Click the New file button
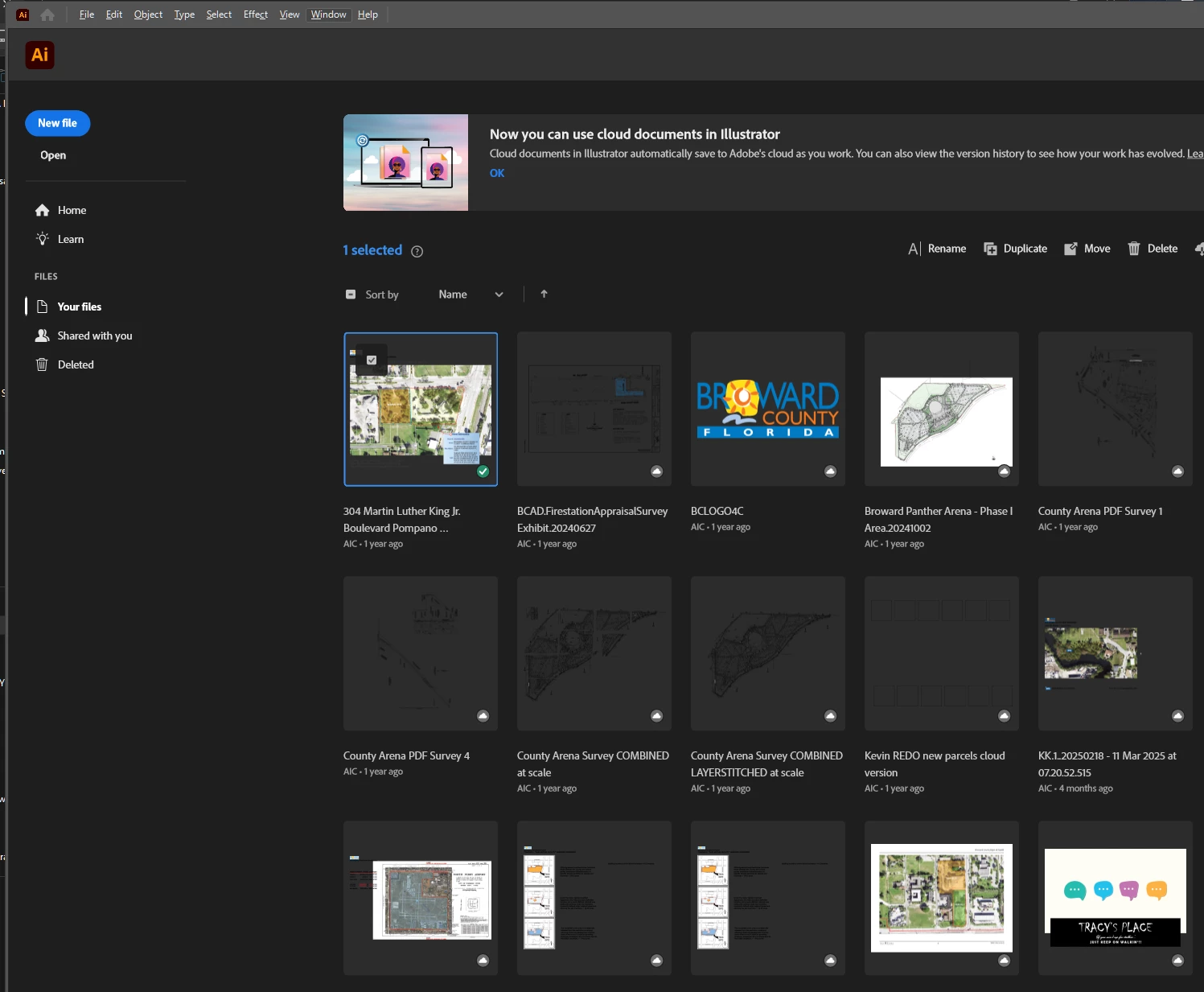The width and height of the screenshot is (1204, 992). 58,123
